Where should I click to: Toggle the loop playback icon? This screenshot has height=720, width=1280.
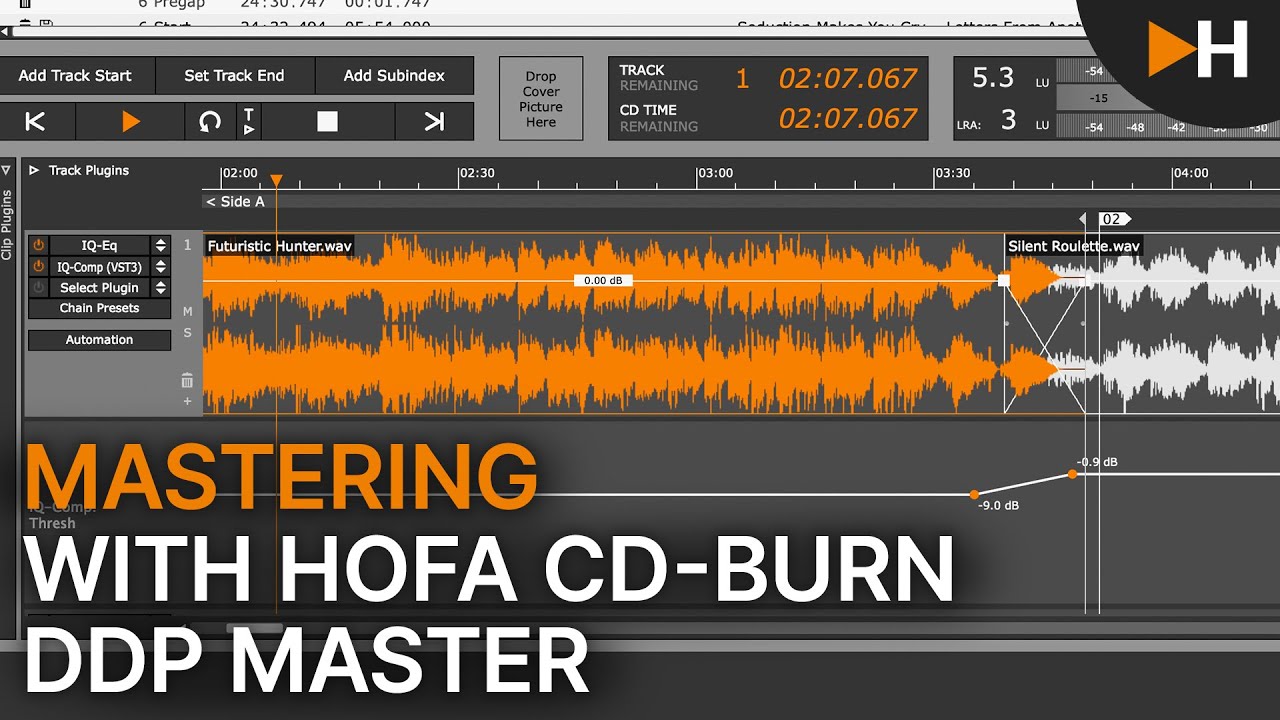tap(210, 122)
